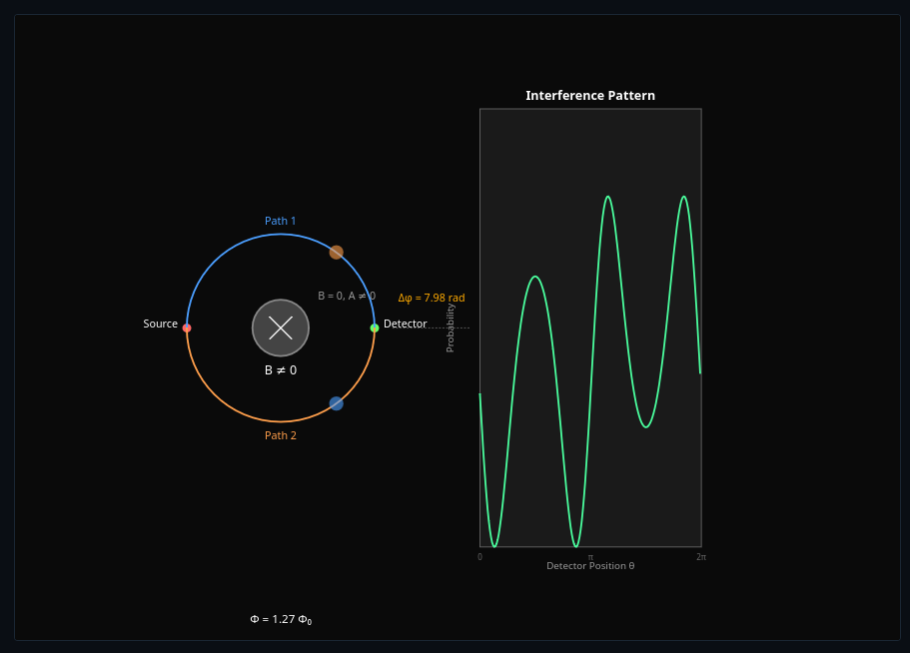Click the Δφ = 7.98 rad readout
Viewport: 910px width, 653px height.
point(431,298)
